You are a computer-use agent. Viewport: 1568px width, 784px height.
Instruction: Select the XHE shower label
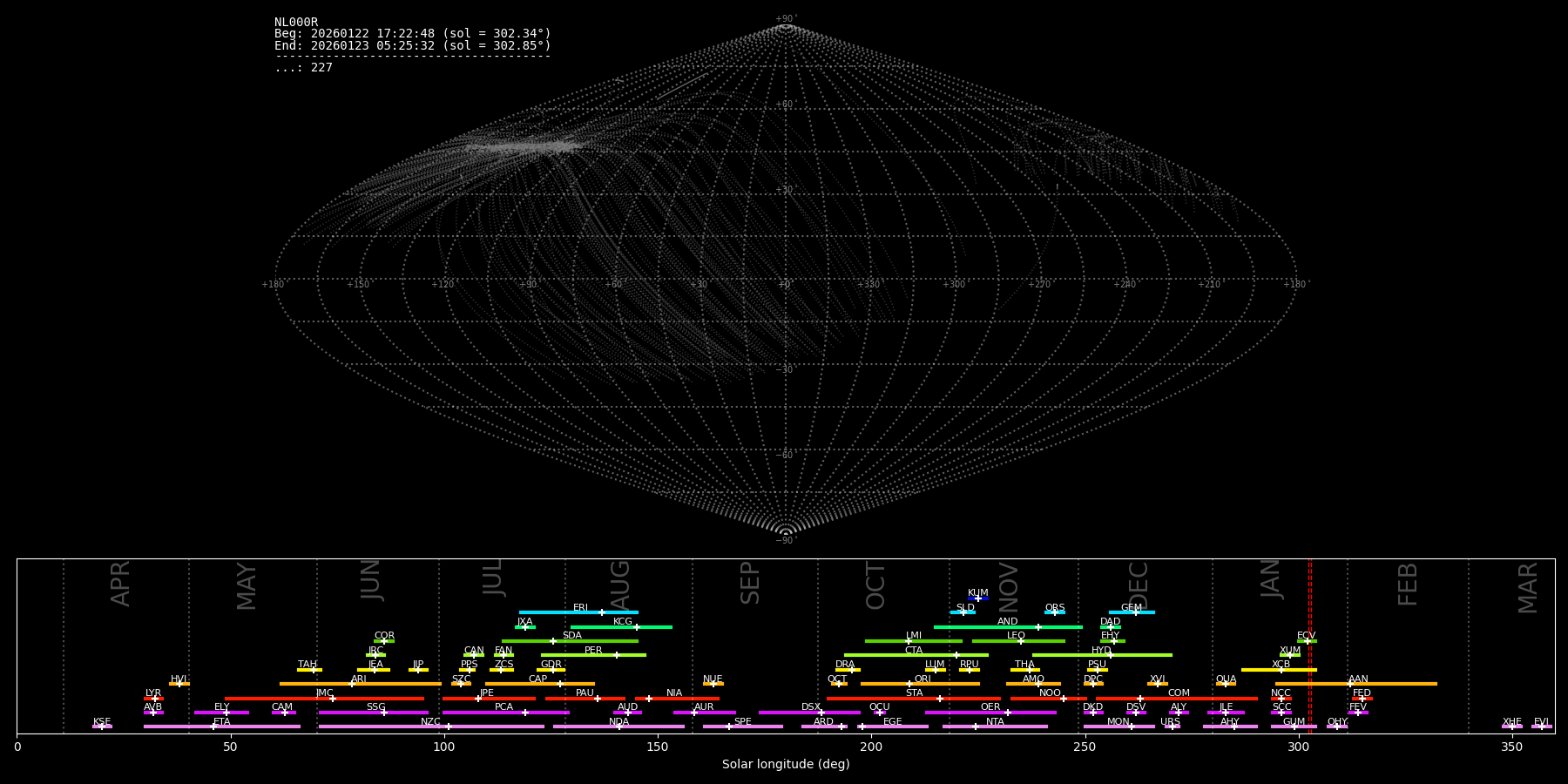tap(1511, 722)
